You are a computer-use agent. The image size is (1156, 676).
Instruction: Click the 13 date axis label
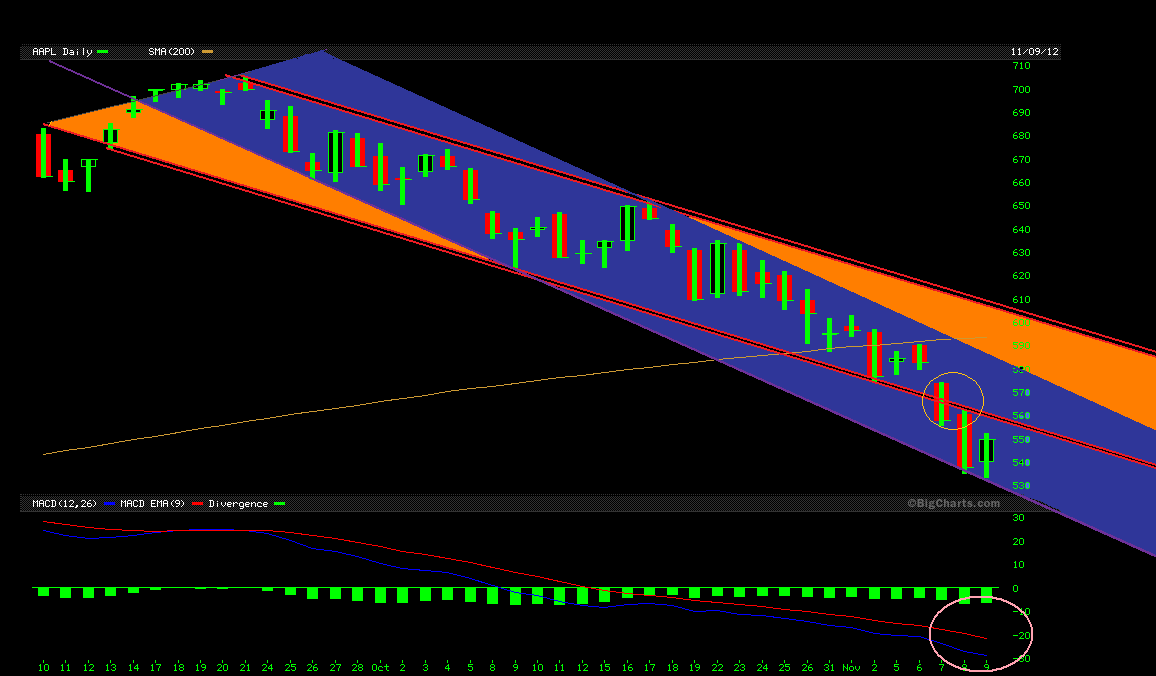click(x=111, y=667)
